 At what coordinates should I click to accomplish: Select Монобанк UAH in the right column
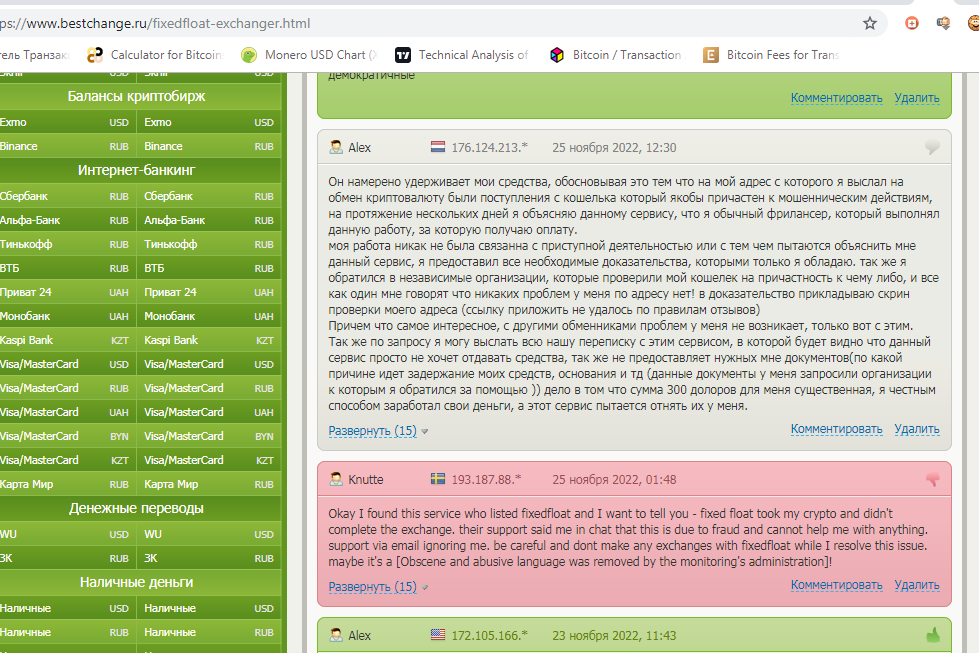[209, 317]
